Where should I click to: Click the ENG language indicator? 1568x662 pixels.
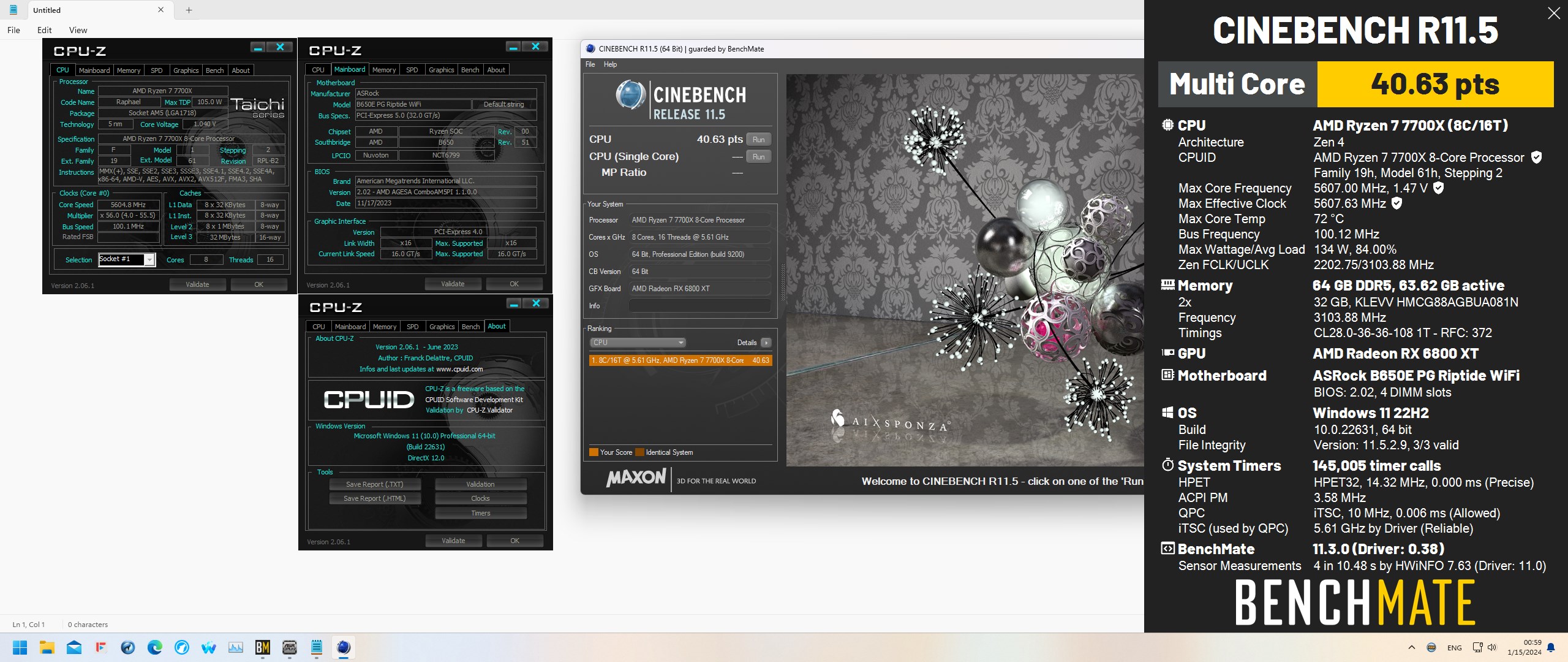(x=1454, y=648)
